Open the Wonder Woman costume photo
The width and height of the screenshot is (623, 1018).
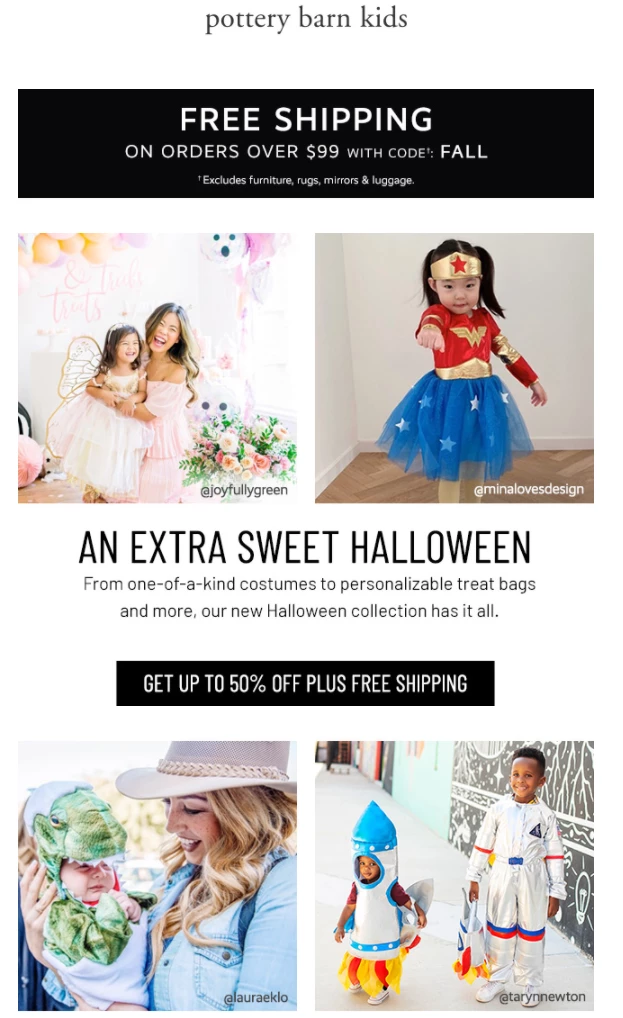pos(454,368)
